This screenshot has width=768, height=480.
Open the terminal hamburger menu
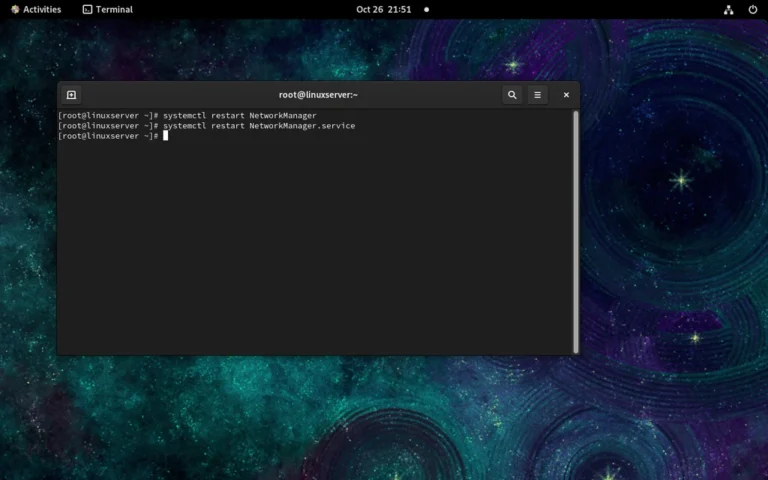click(538, 95)
